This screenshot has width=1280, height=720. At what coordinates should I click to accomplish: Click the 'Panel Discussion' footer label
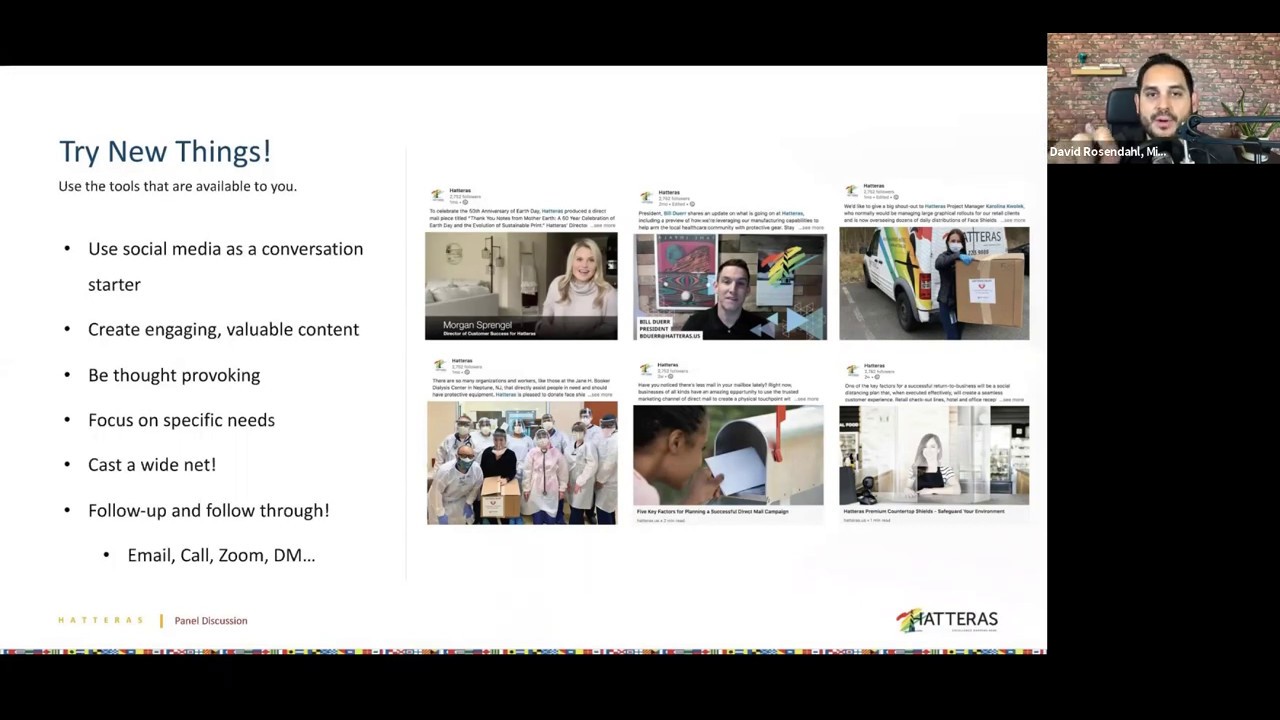[x=211, y=621]
